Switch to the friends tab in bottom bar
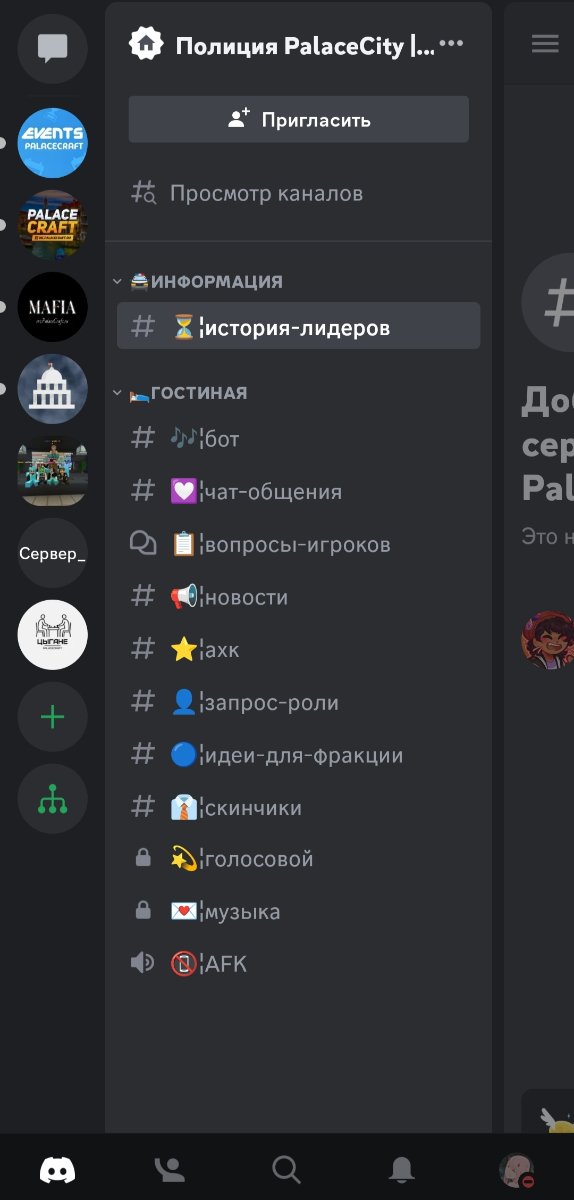The width and height of the screenshot is (574, 1200). [170, 1170]
